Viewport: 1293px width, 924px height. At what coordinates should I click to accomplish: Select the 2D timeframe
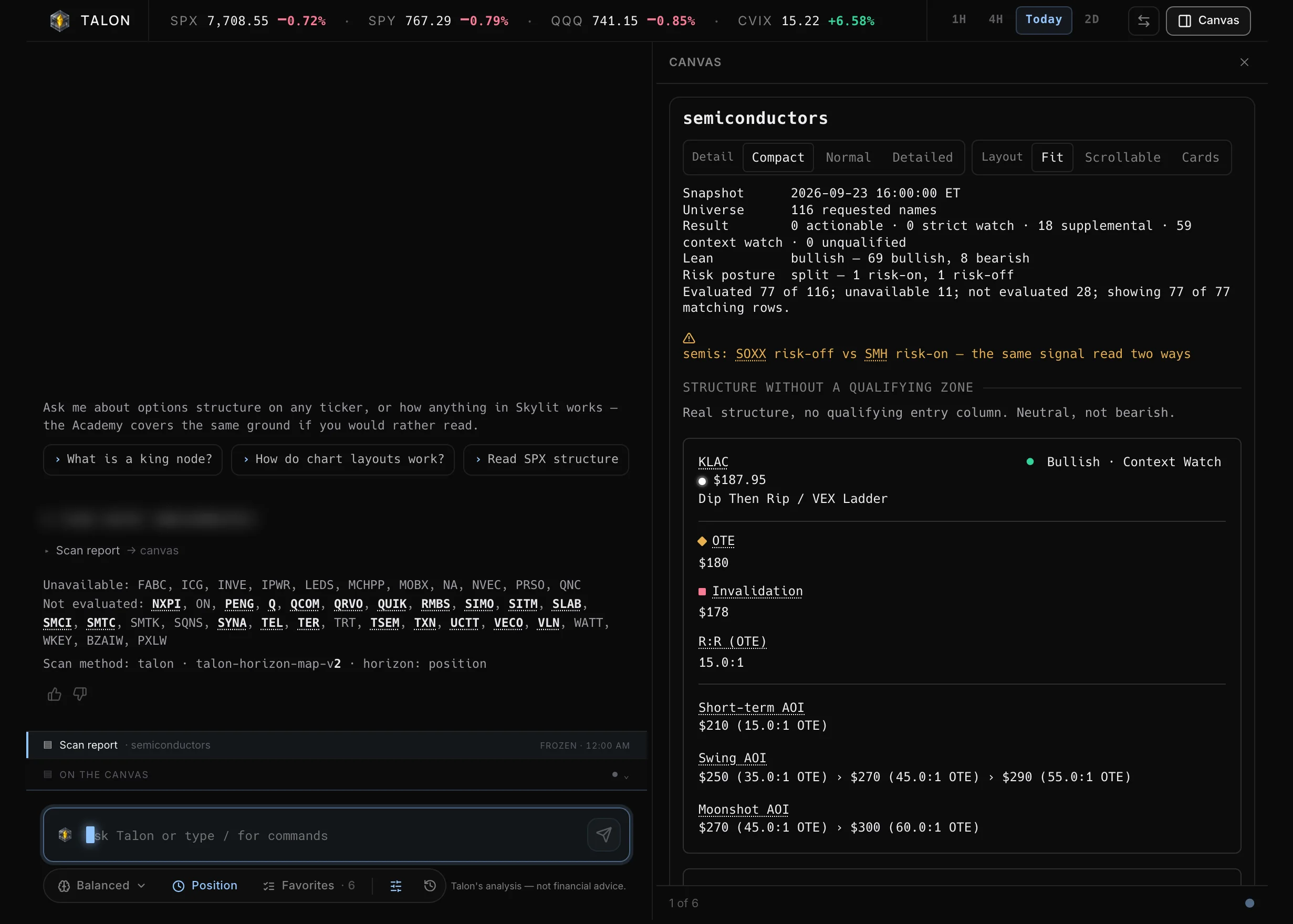pyautogui.click(x=1091, y=20)
